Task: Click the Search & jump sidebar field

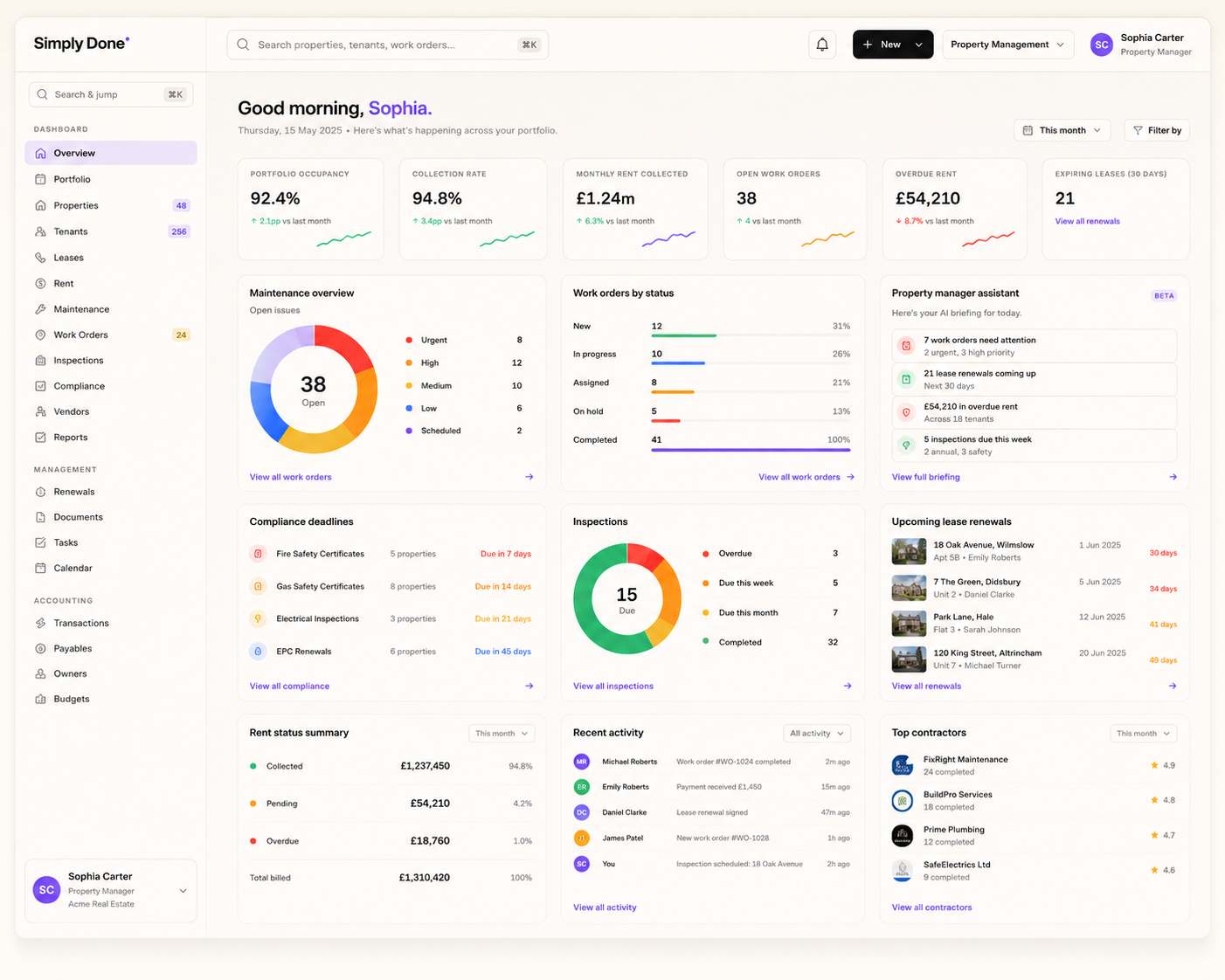Action: point(111,94)
